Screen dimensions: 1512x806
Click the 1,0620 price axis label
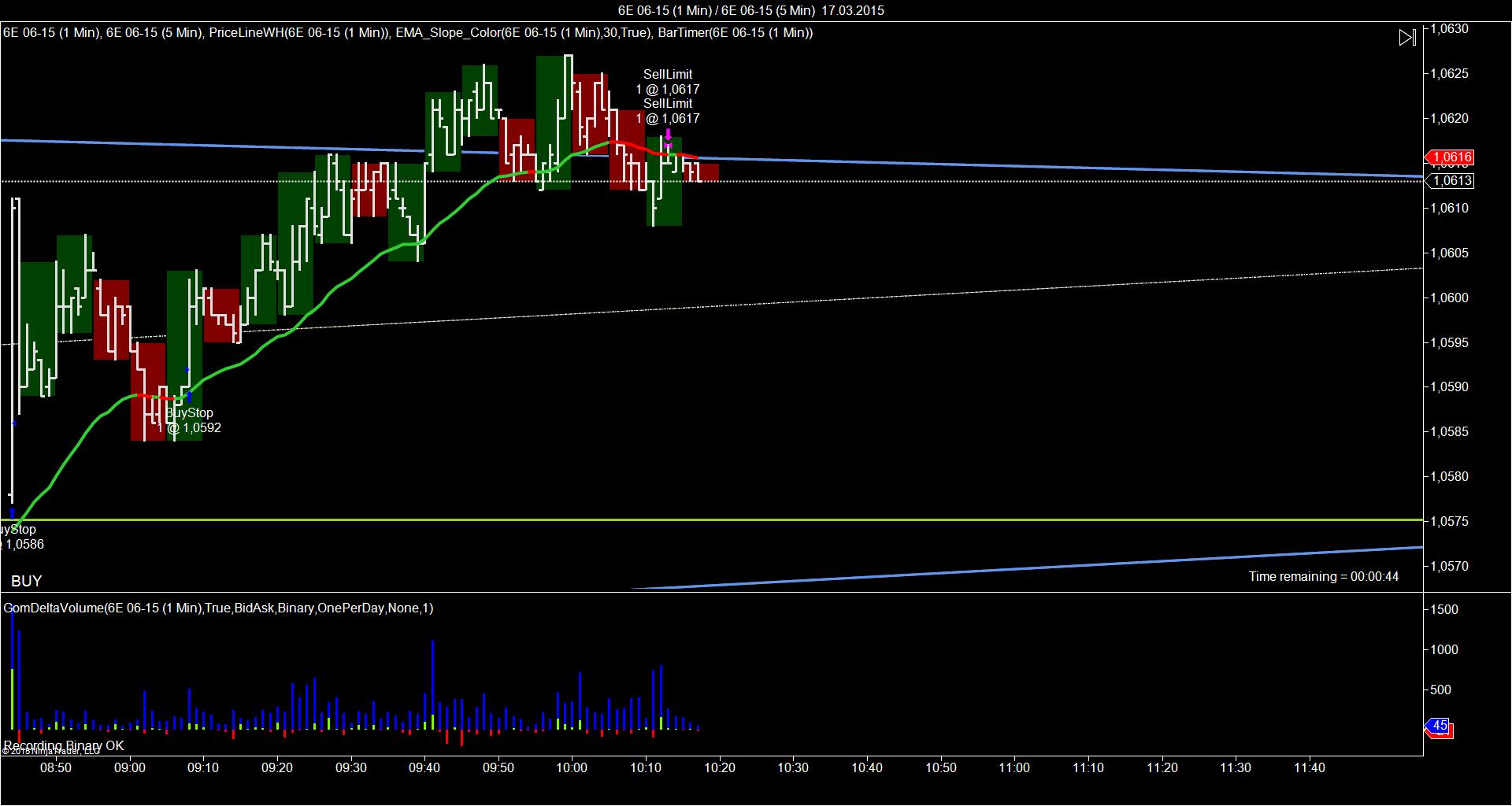(1450, 119)
